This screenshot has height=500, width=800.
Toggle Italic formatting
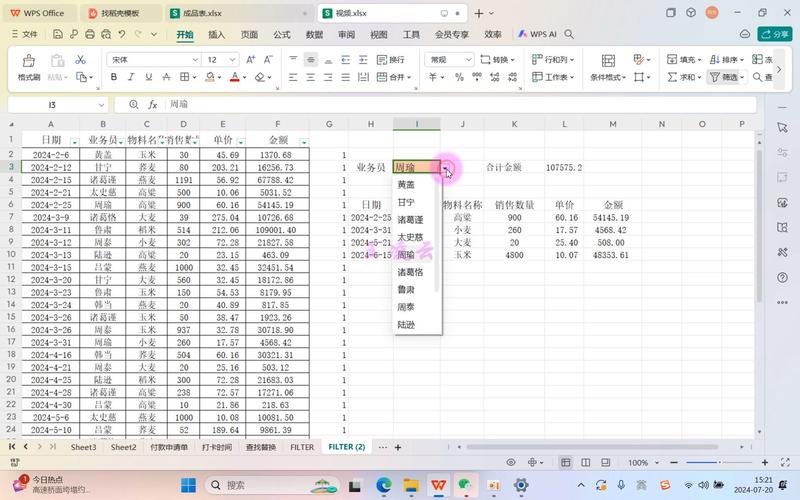coord(131,77)
